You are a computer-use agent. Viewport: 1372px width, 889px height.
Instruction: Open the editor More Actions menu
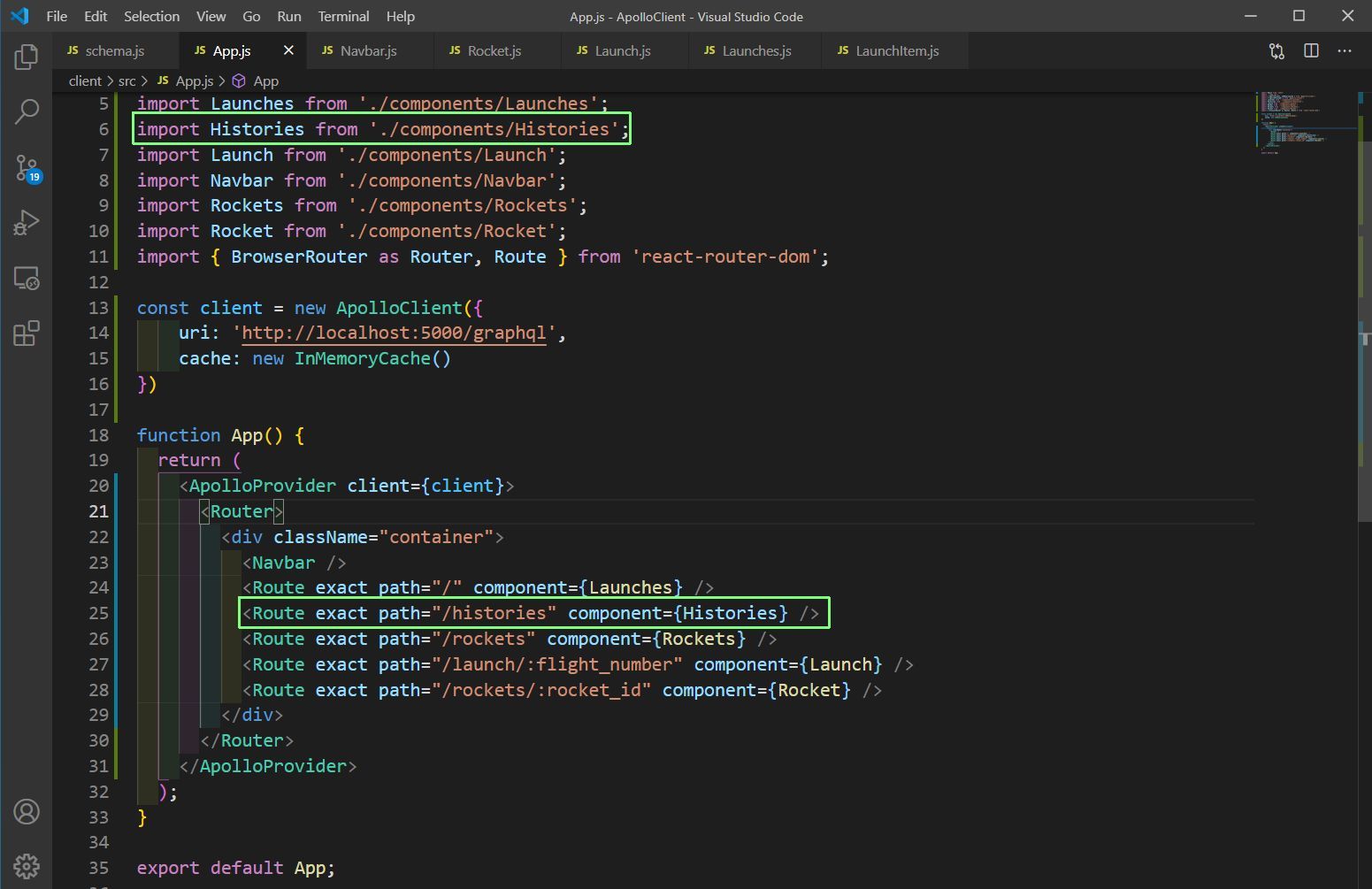1345,51
